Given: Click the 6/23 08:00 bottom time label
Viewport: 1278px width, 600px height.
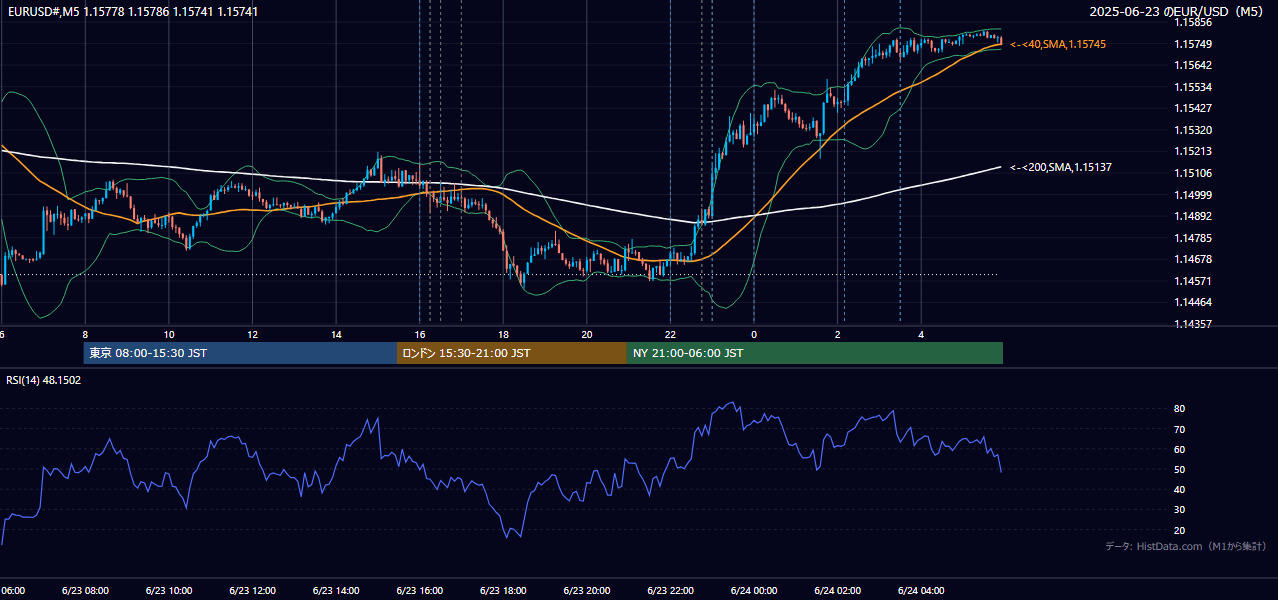Looking at the screenshot, I should click(x=85, y=591).
